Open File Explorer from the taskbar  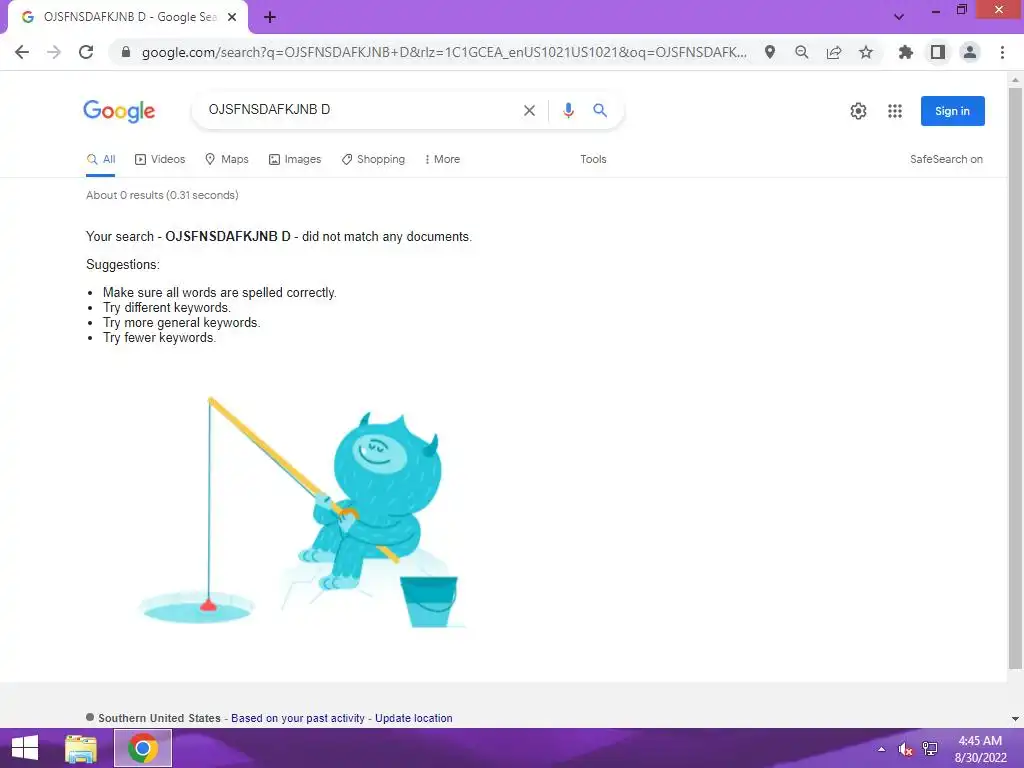click(x=81, y=748)
